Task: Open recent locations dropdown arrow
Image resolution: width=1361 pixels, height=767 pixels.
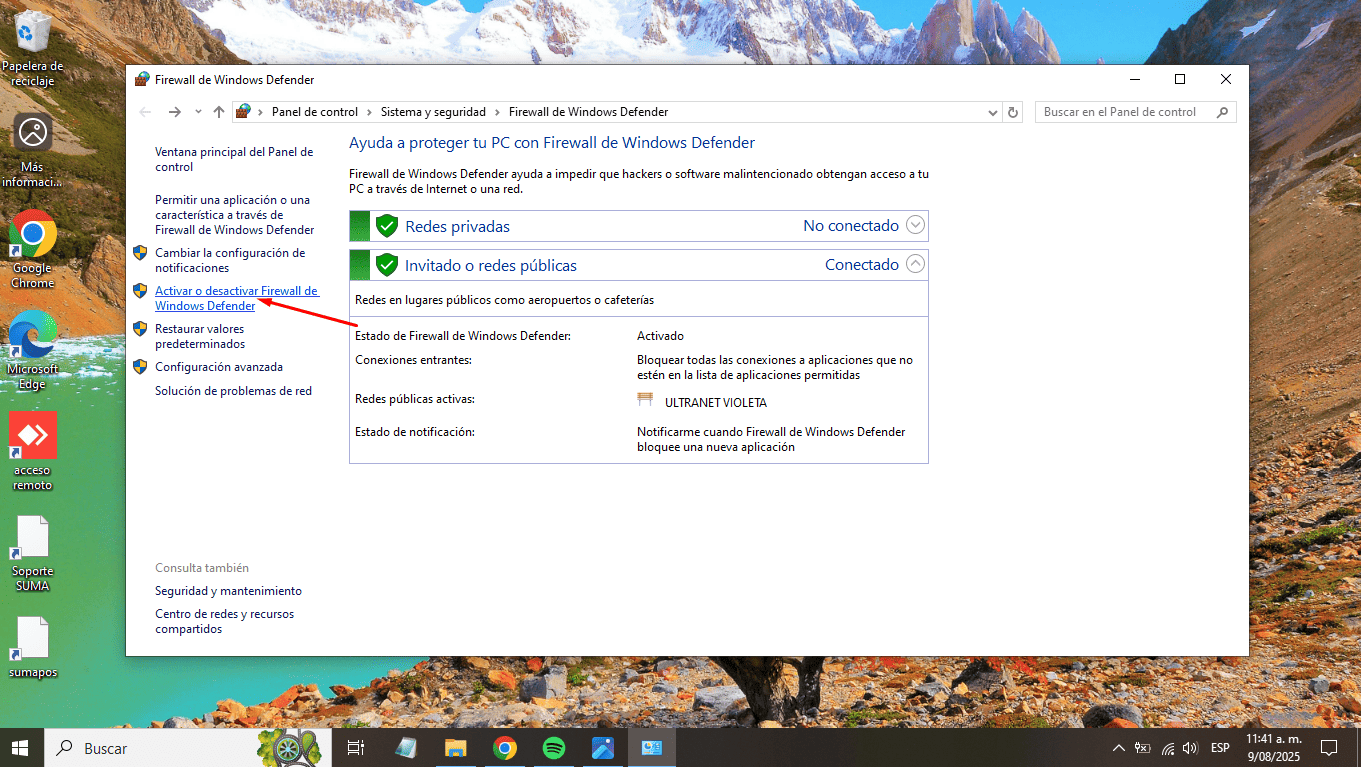Action: click(198, 112)
